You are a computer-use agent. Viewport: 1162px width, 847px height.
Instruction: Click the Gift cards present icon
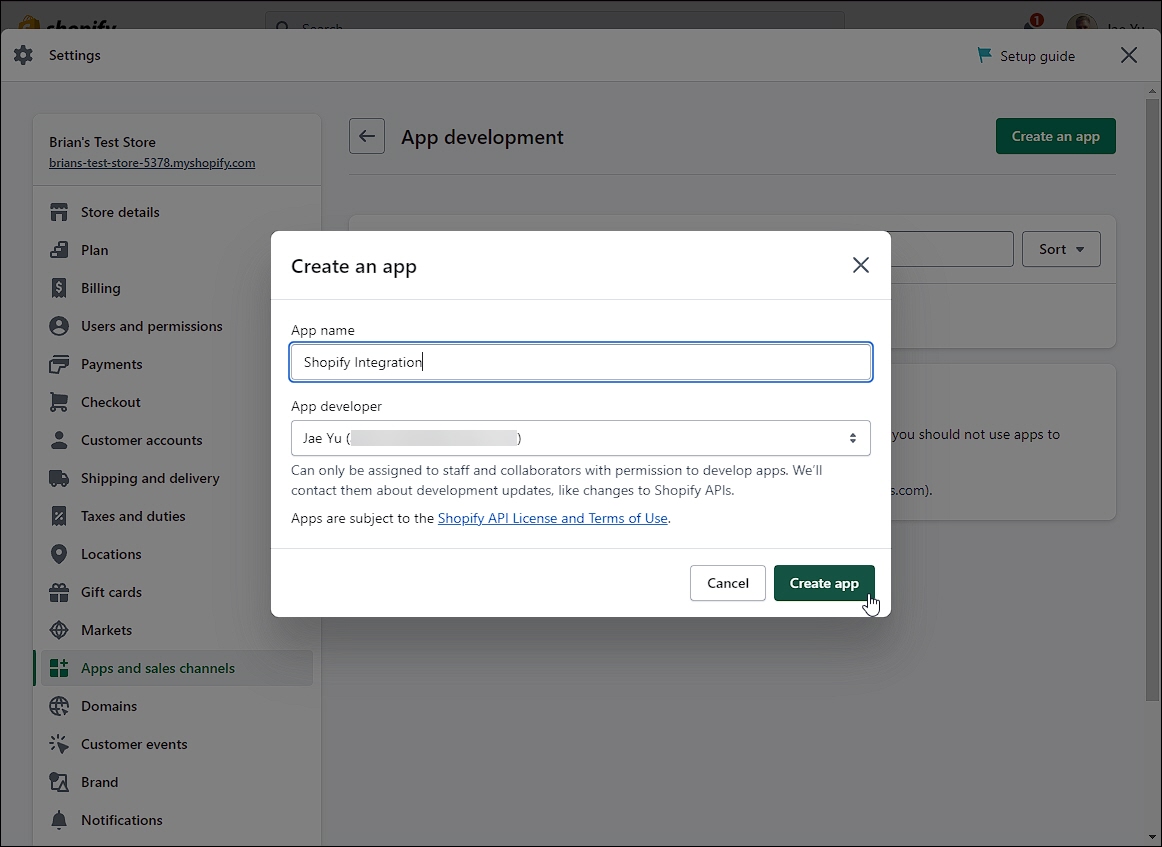click(59, 592)
